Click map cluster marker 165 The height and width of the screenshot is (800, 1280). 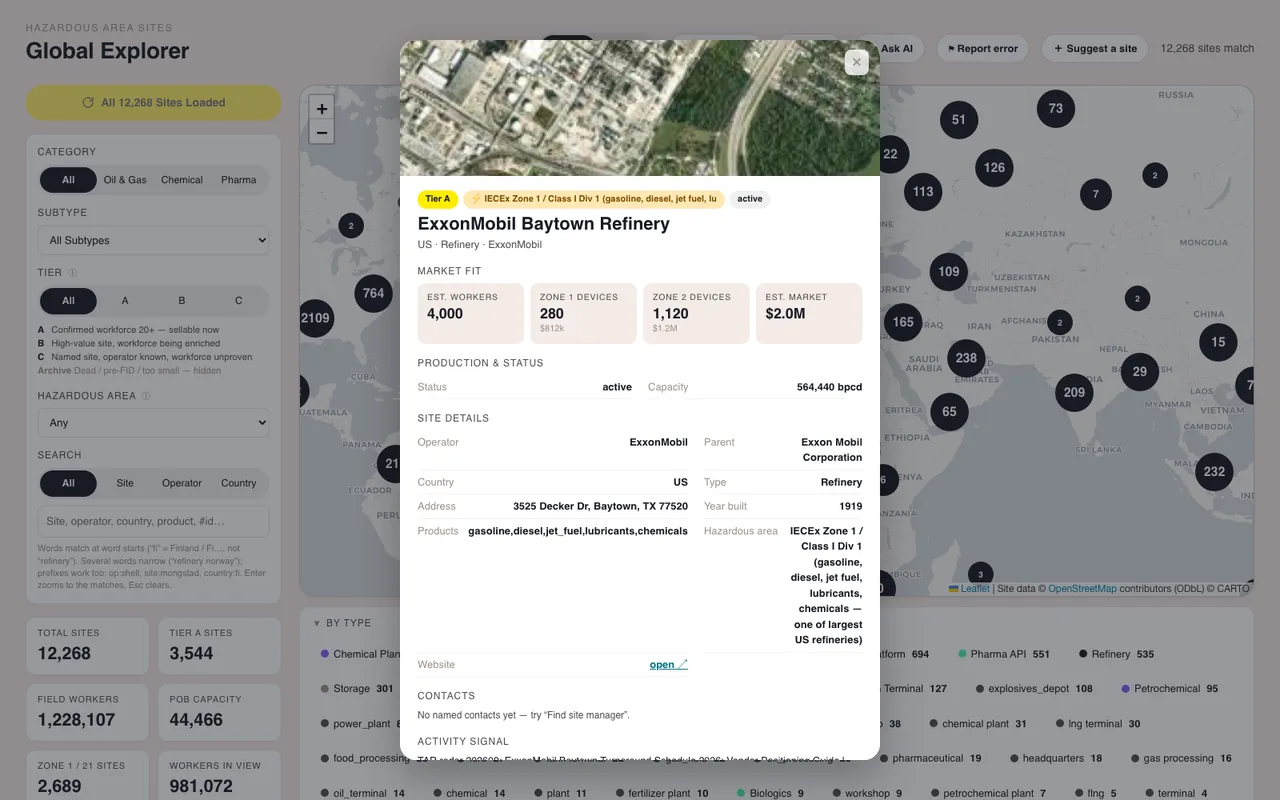(903, 322)
